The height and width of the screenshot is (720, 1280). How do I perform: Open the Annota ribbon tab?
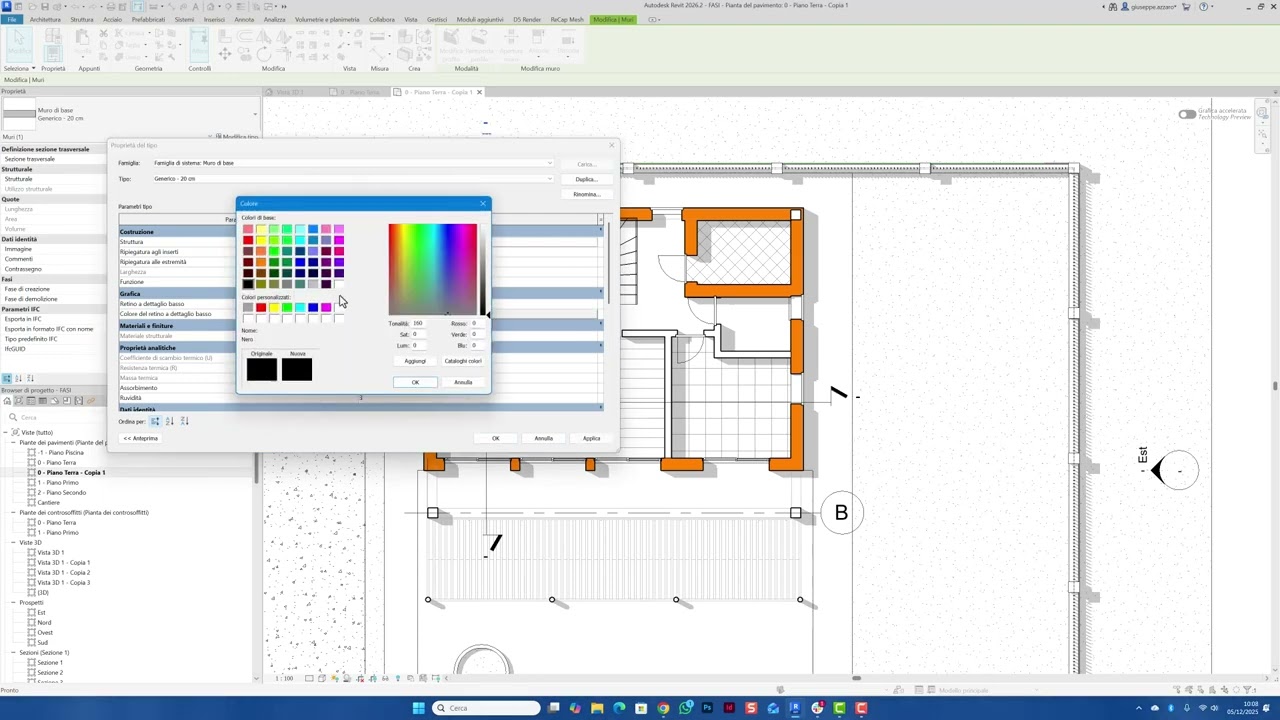point(244,19)
